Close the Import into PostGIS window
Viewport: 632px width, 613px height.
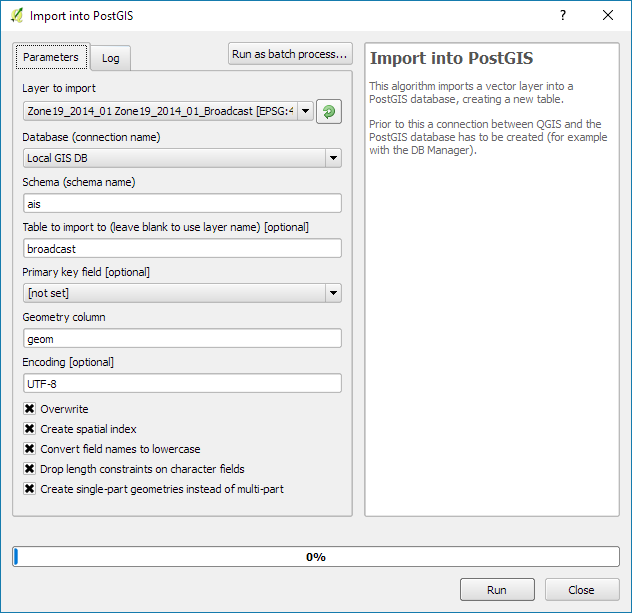click(x=608, y=15)
